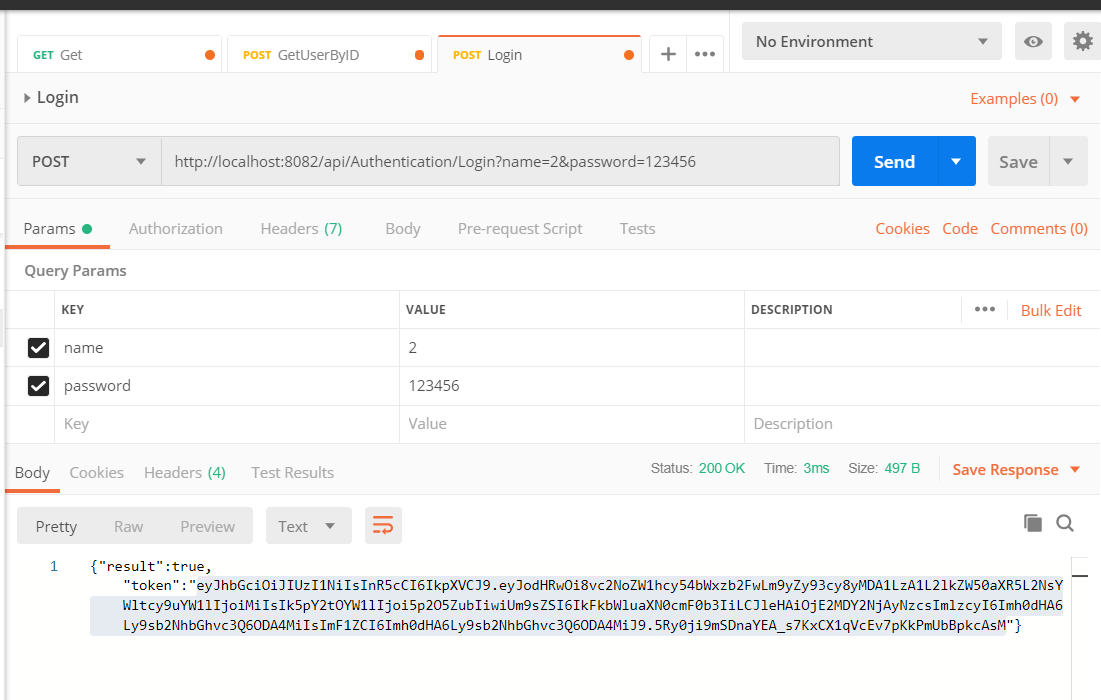Click the Save button
Viewport: 1101px width, 700px height.
[x=1018, y=161]
